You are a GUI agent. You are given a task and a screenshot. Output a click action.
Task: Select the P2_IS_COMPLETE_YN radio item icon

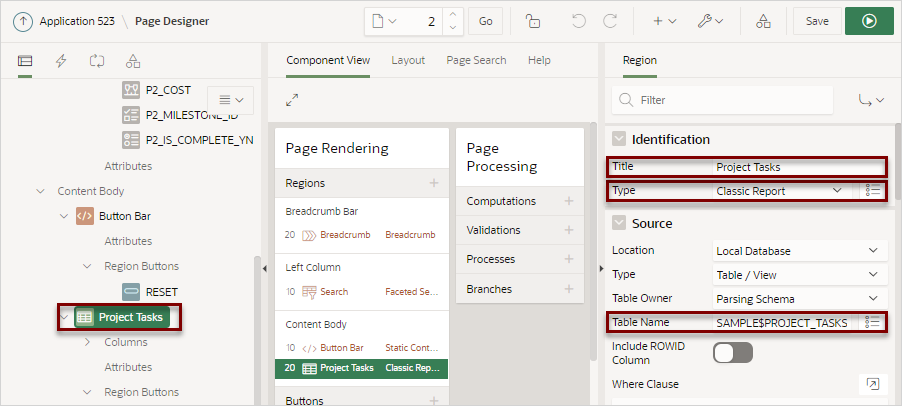pos(131,140)
